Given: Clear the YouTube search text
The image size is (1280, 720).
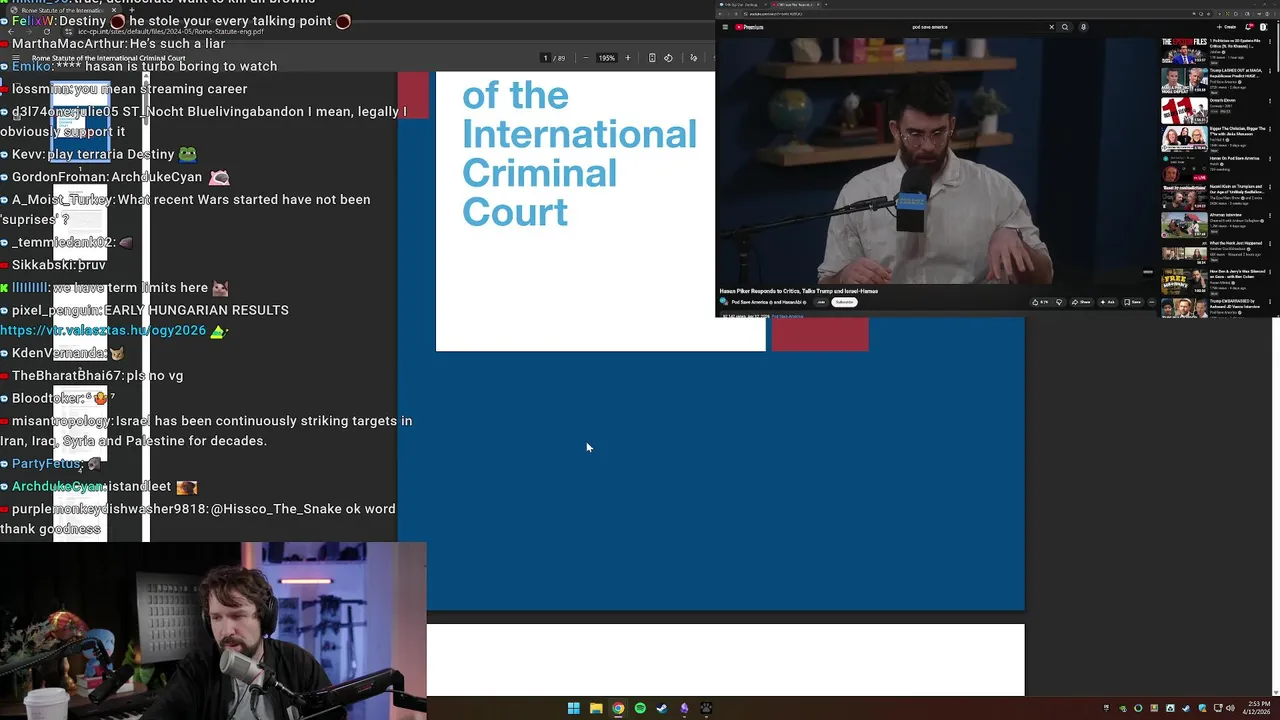Looking at the screenshot, I should tap(1051, 27).
